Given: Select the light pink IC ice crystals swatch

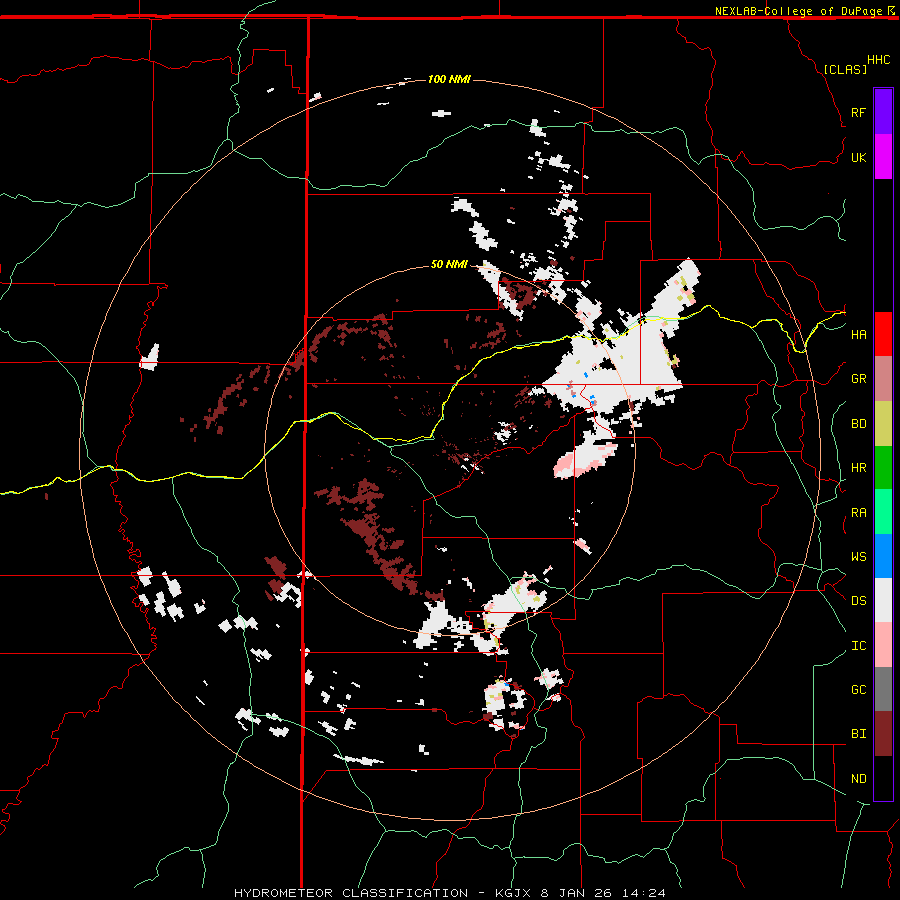Looking at the screenshot, I should pos(883,645).
